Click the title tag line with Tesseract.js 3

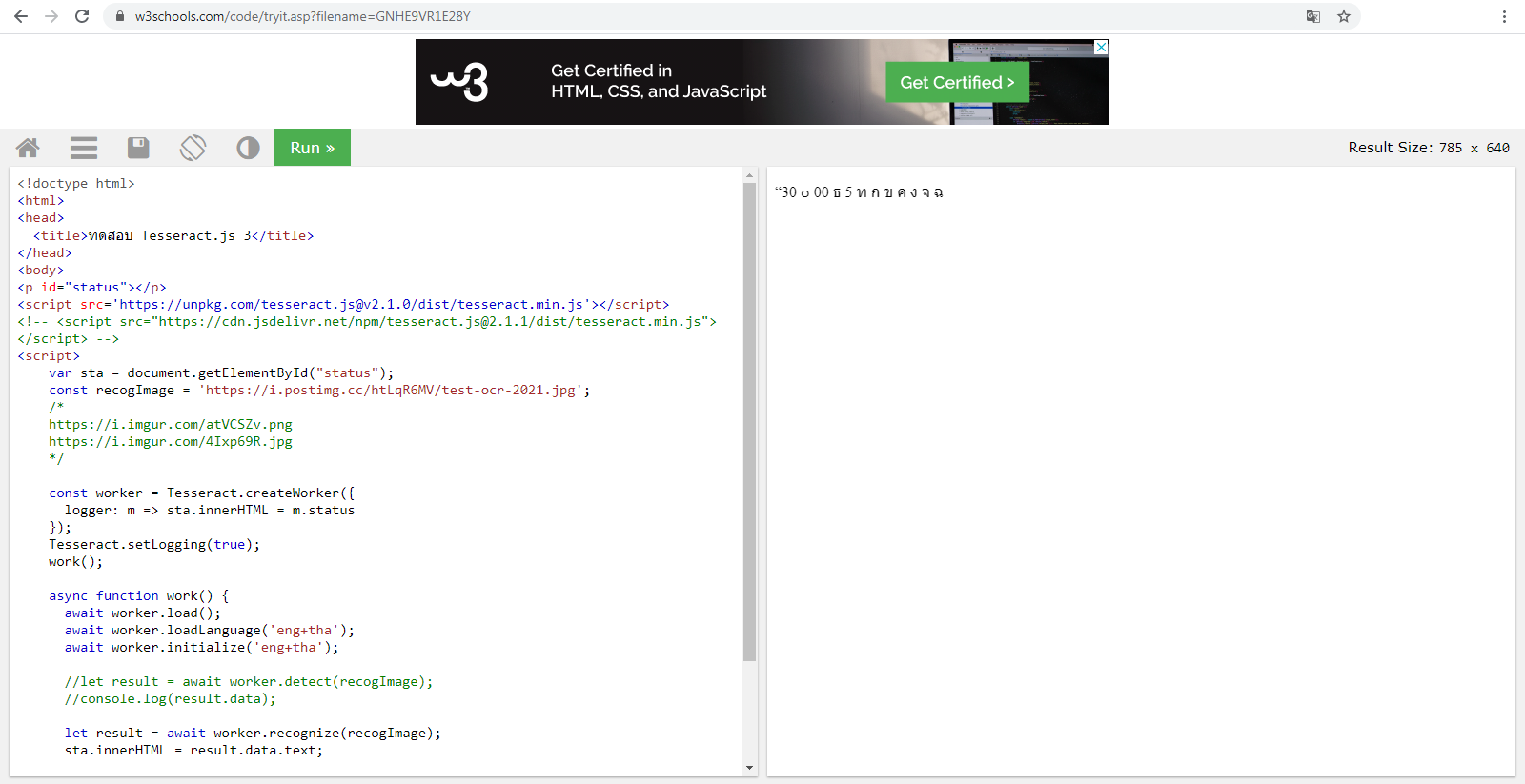pyautogui.click(x=173, y=235)
